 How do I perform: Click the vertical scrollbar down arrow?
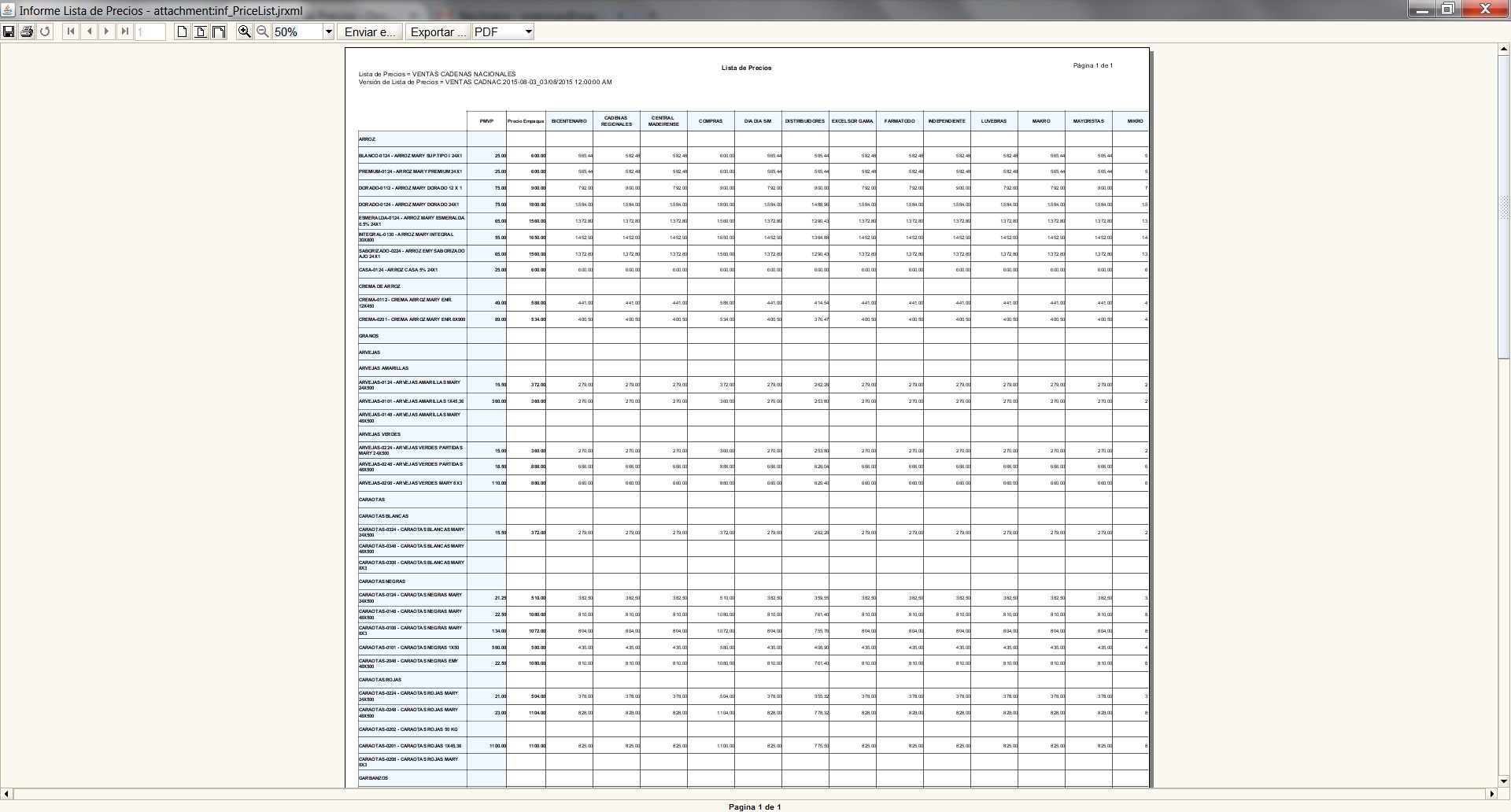1503,781
